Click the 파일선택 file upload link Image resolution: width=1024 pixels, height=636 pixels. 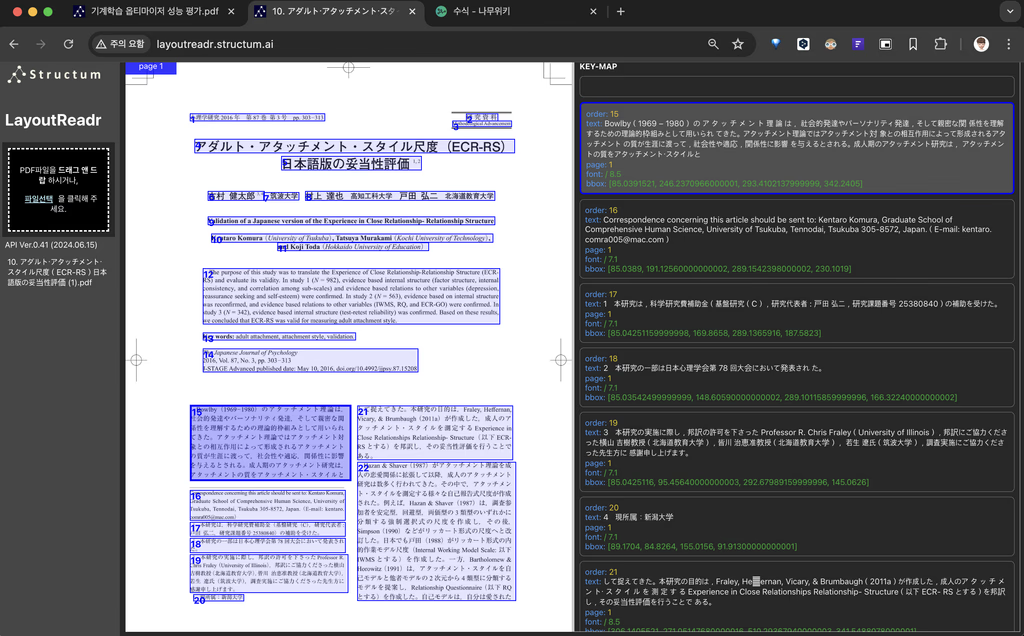tap(38, 199)
